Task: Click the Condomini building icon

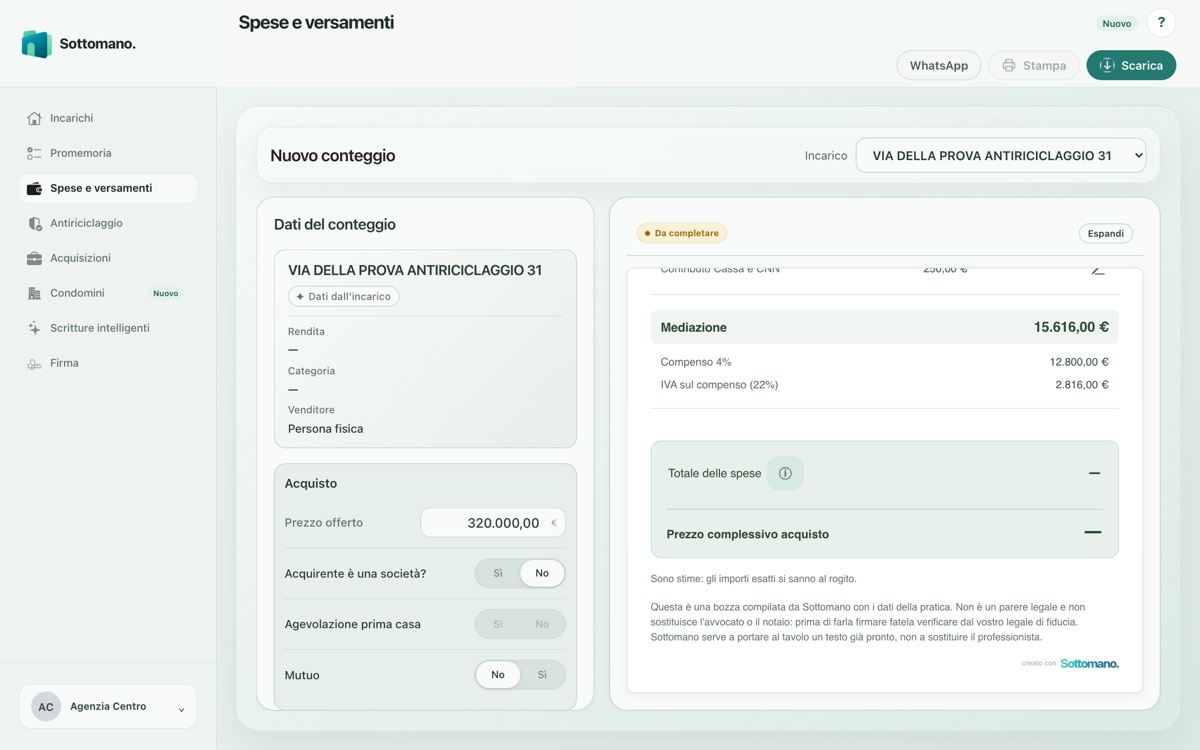Action: tap(34, 293)
